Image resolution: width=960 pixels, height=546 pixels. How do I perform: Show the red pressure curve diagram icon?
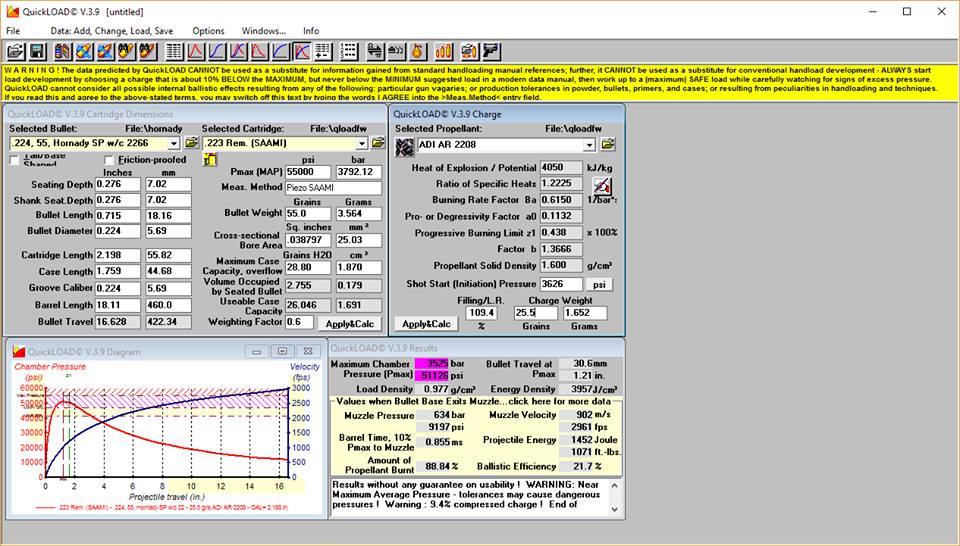pos(196,51)
